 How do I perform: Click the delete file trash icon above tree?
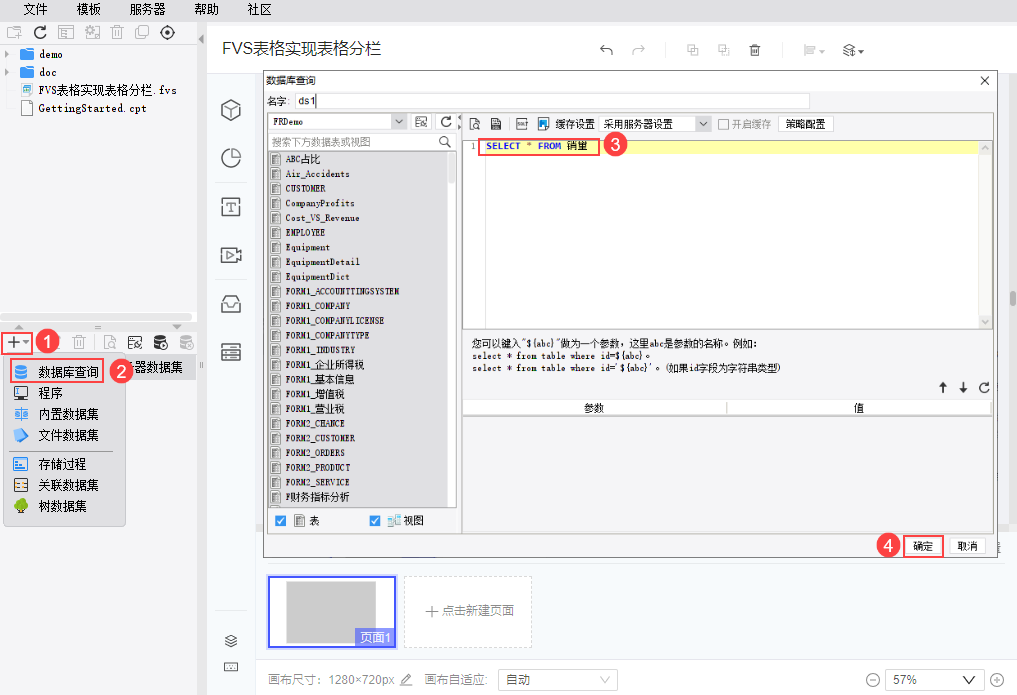(x=117, y=32)
